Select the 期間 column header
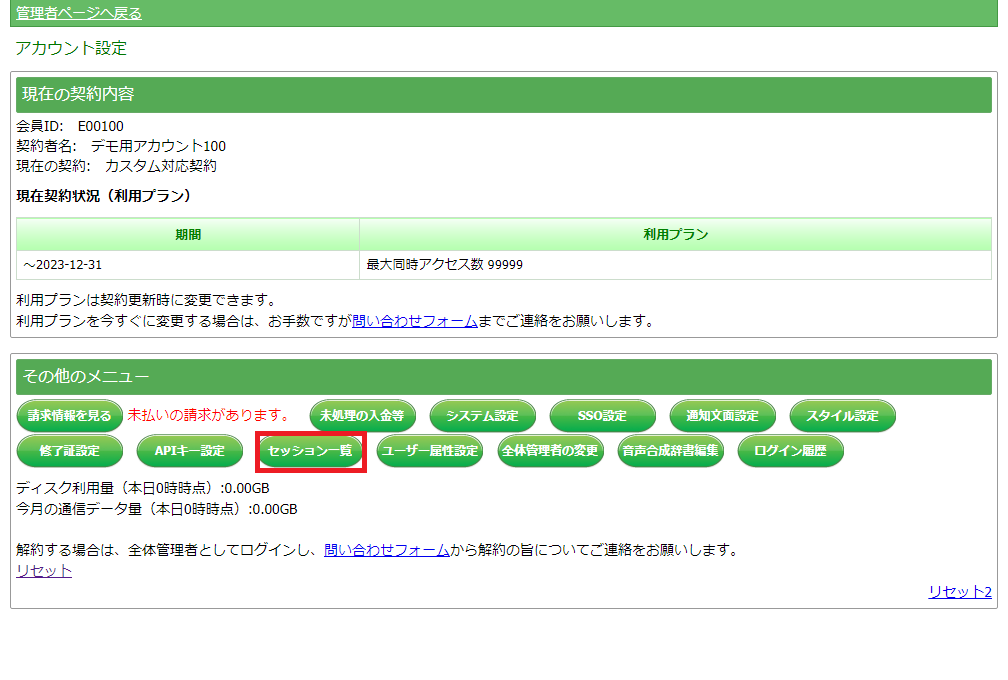 pyautogui.click(x=188, y=235)
